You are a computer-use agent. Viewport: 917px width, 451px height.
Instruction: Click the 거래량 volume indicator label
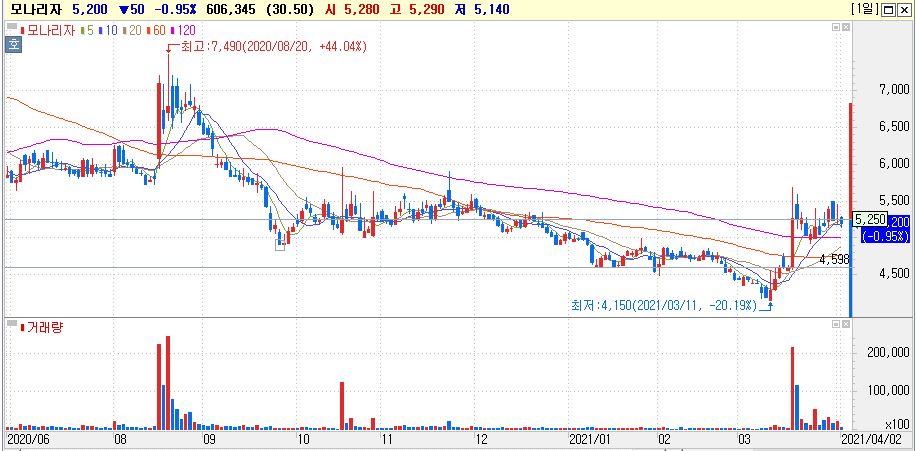(42, 327)
